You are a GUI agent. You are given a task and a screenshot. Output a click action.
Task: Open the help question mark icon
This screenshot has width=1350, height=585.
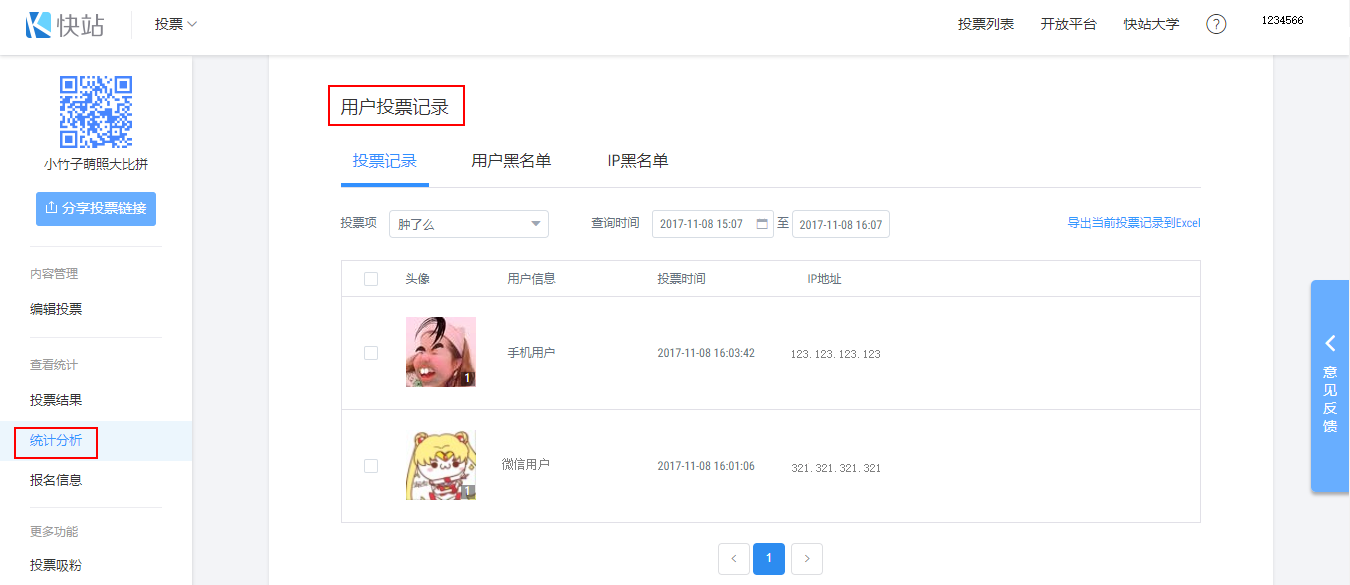[1216, 24]
